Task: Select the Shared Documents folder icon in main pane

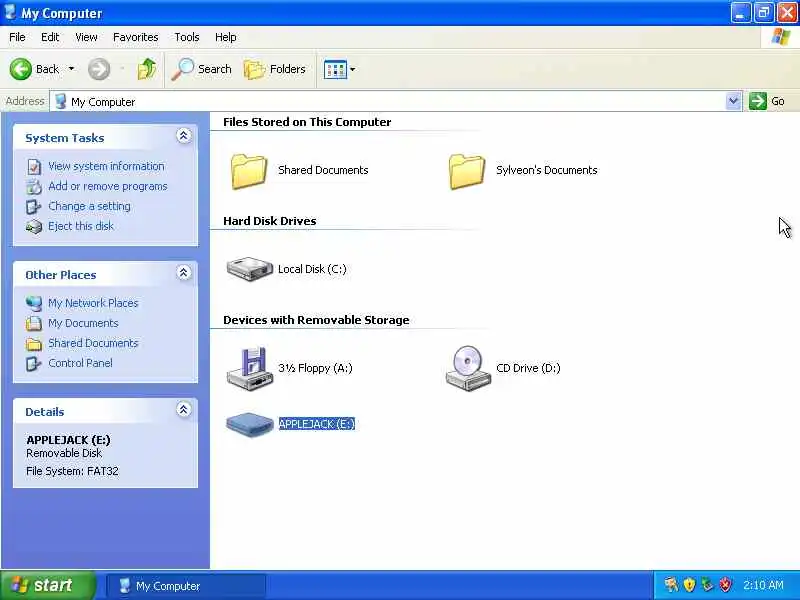Action: tap(249, 171)
